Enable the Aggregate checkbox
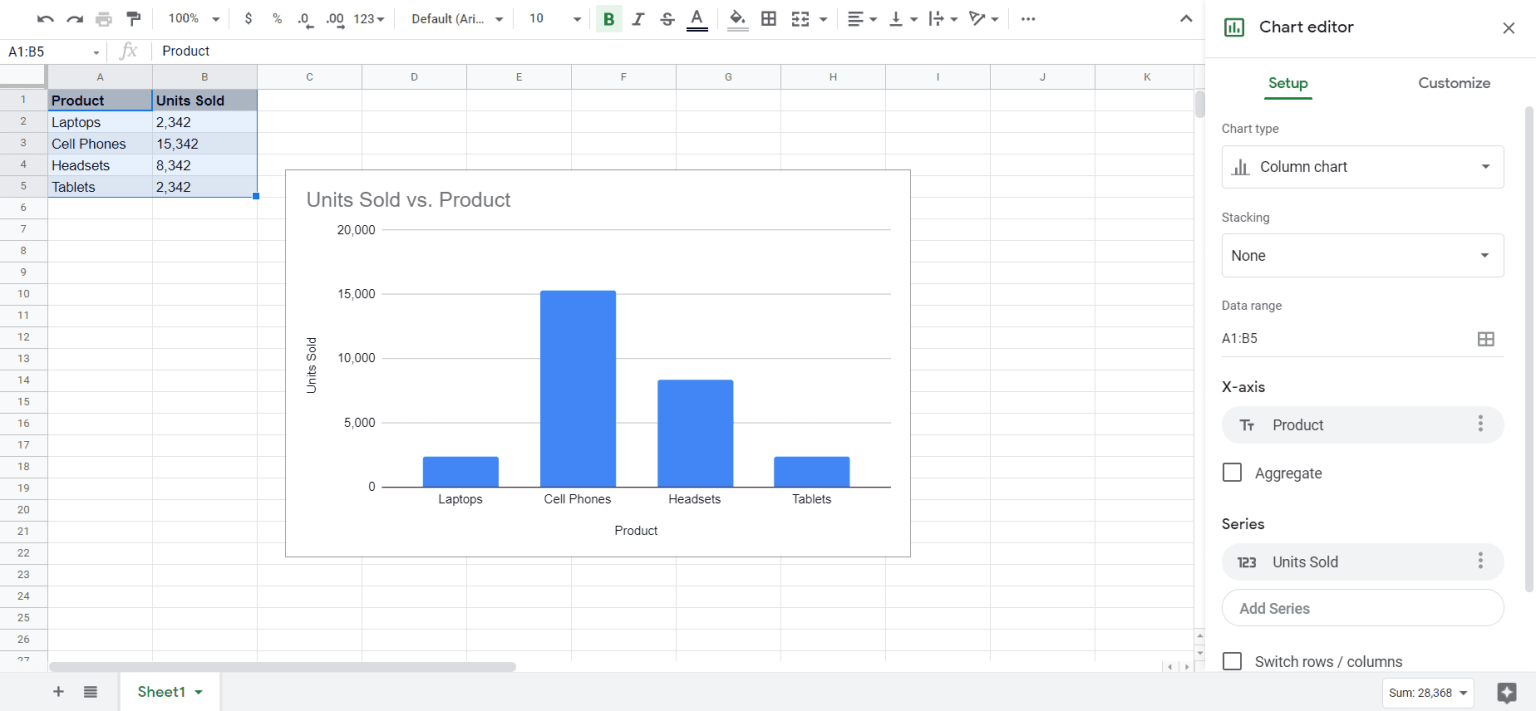The image size is (1536, 711). coord(1232,472)
